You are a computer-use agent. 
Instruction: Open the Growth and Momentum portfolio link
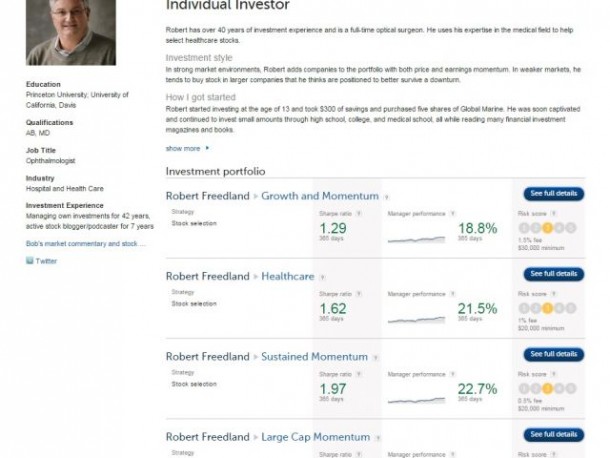tap(319, 196)
